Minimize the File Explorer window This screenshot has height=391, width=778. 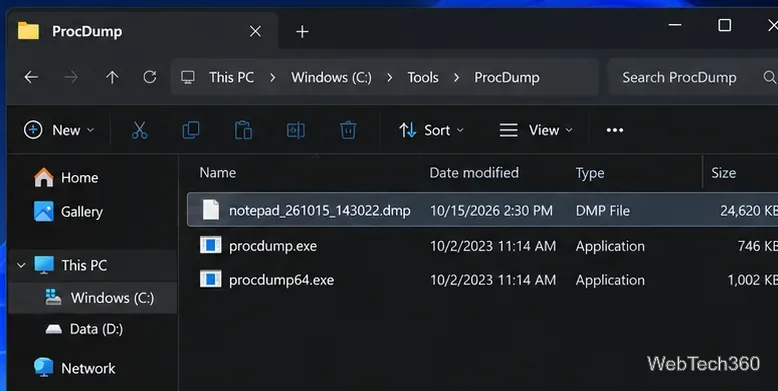click(675, 25)
